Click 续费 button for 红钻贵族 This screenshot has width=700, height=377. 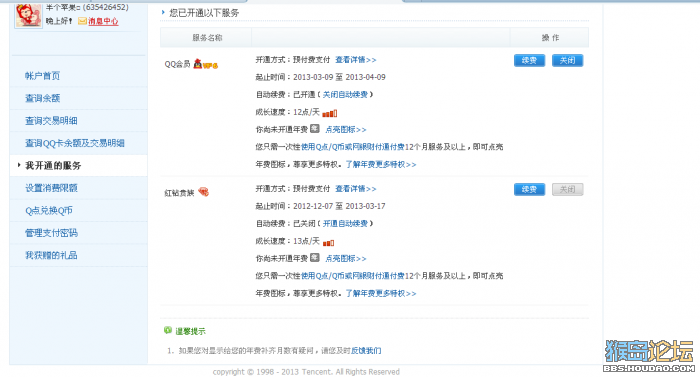(529, 189)
